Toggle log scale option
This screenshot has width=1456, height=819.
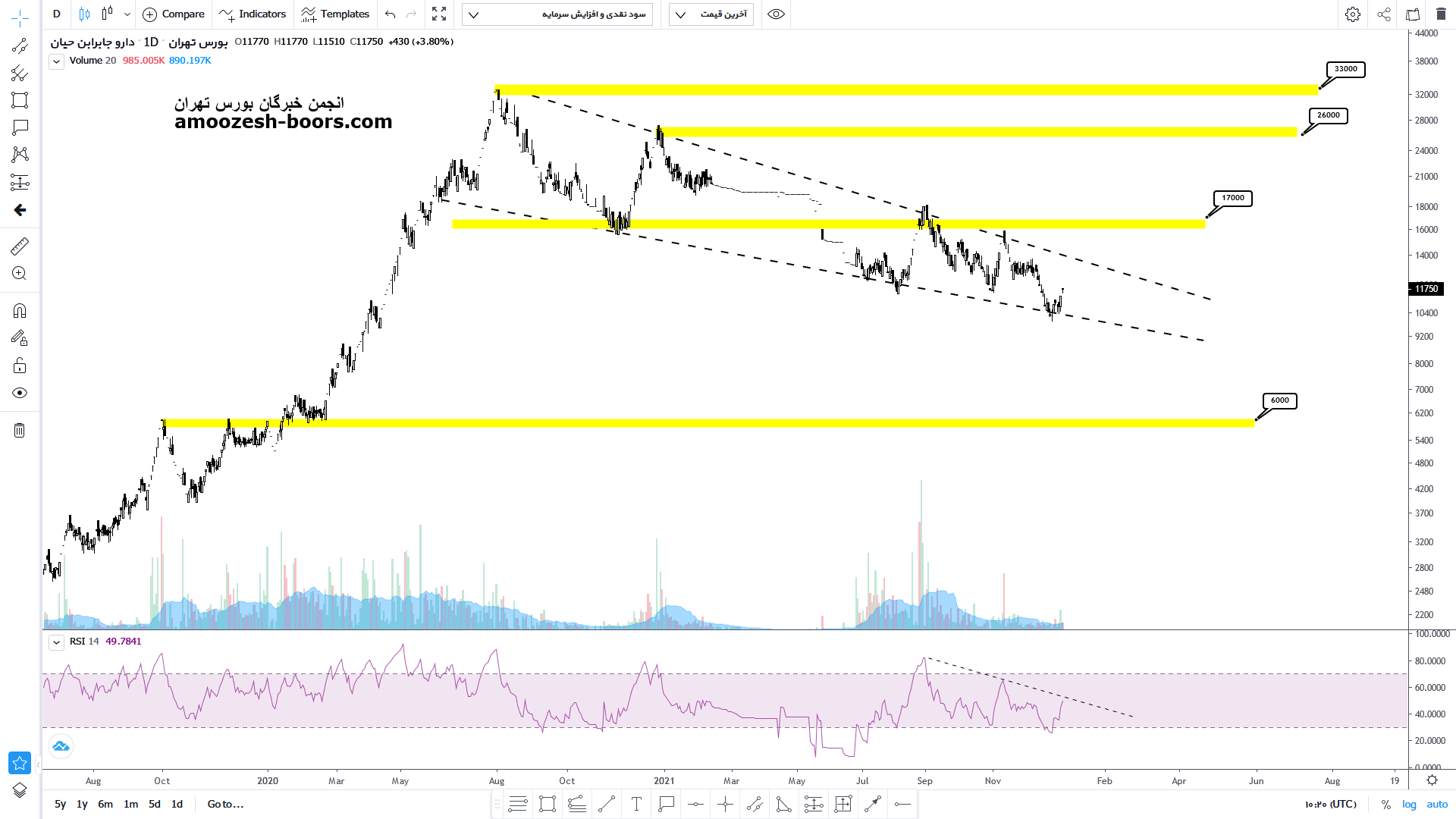(1409, 804)
